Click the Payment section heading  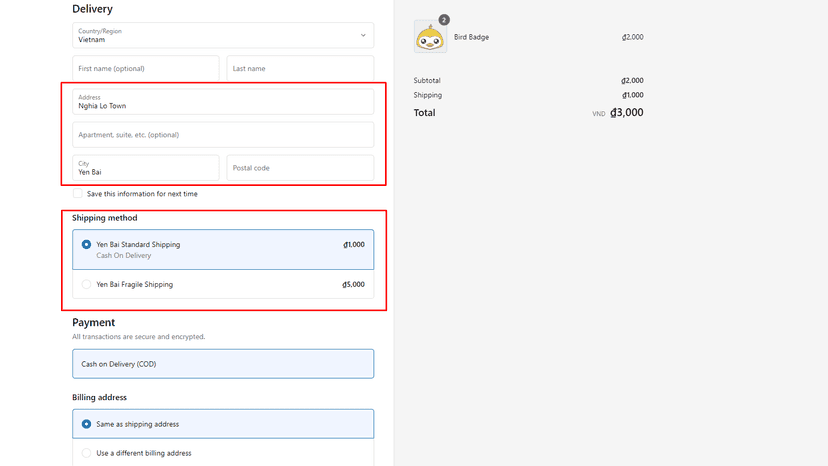click(x=93, y=322)
